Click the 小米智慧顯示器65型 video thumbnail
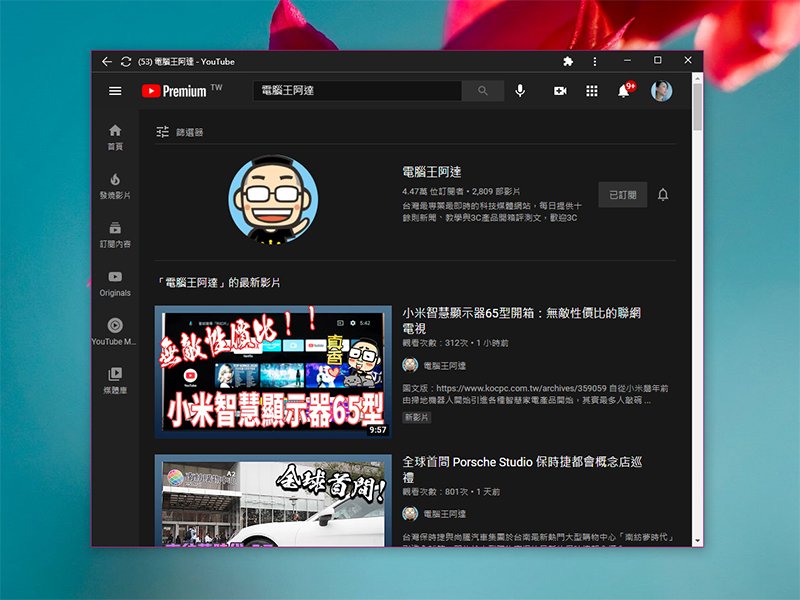The width and height of the screenshot is (800, 600). [x=273, y=372]
